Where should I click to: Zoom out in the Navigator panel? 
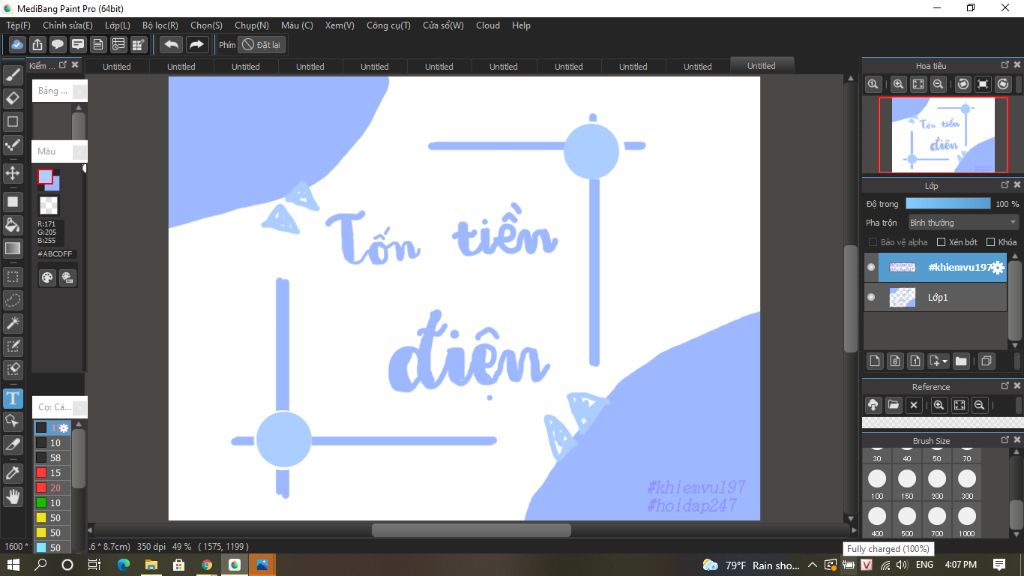point(938,84)
